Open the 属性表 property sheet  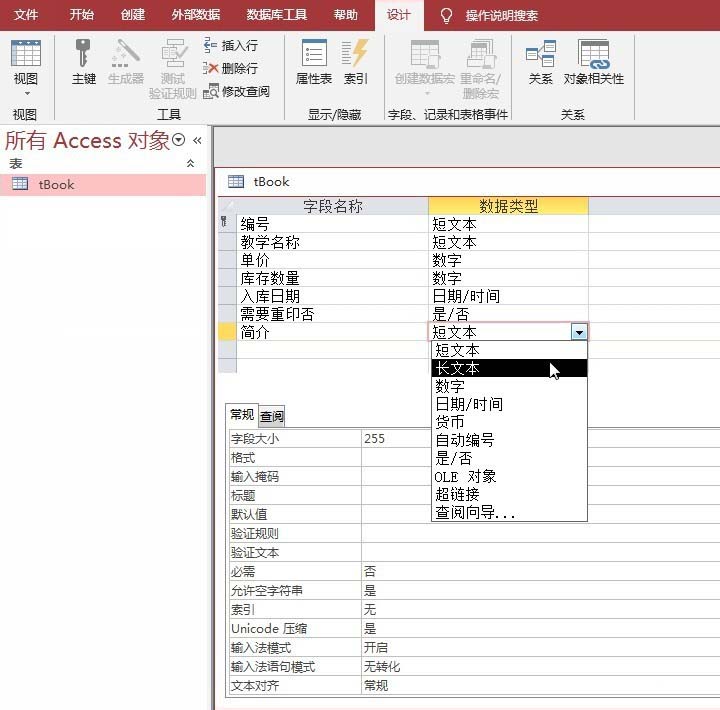click(x=314, y=53)
